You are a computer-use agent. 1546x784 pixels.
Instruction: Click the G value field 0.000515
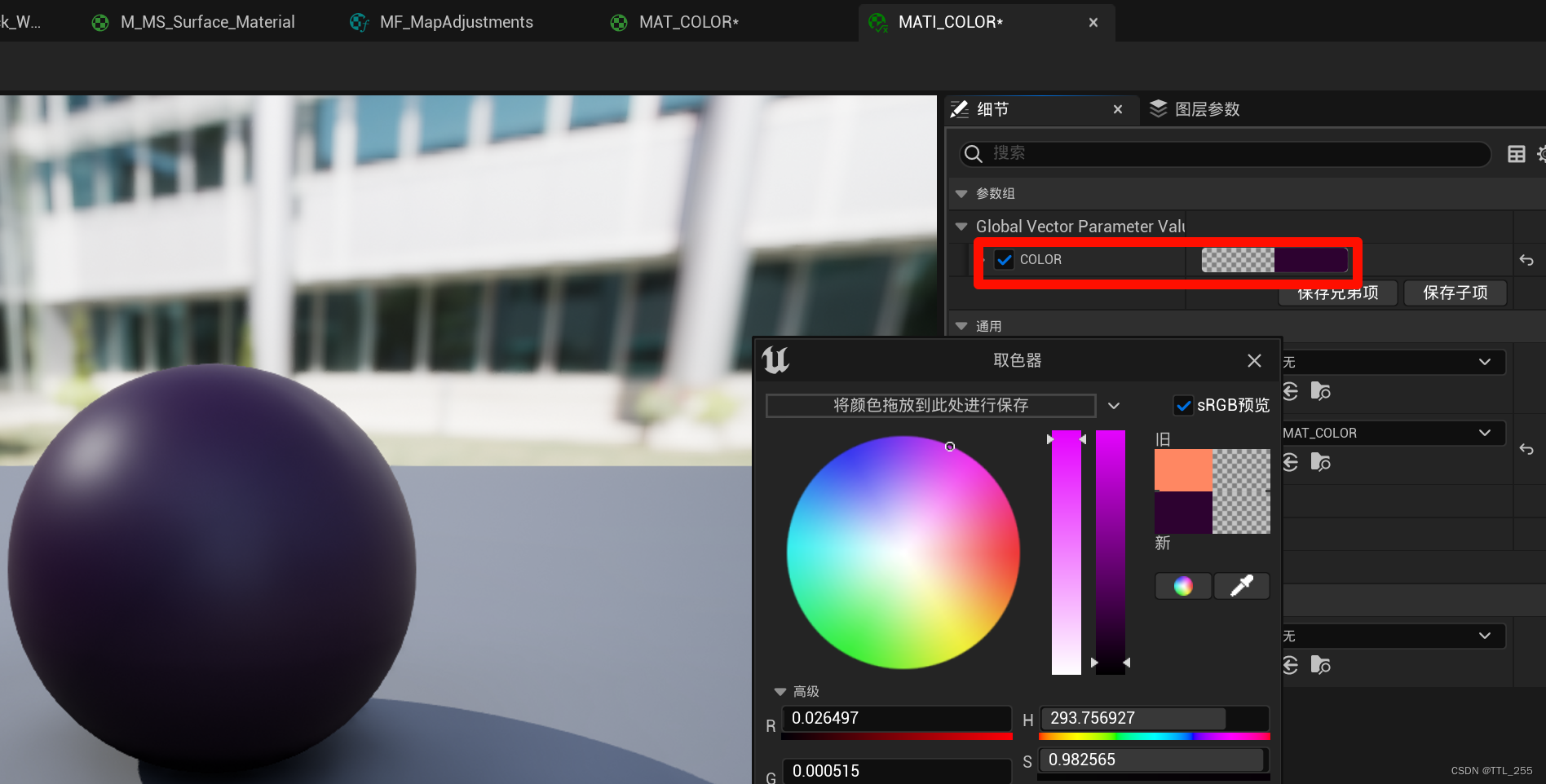tap(897, 771)
